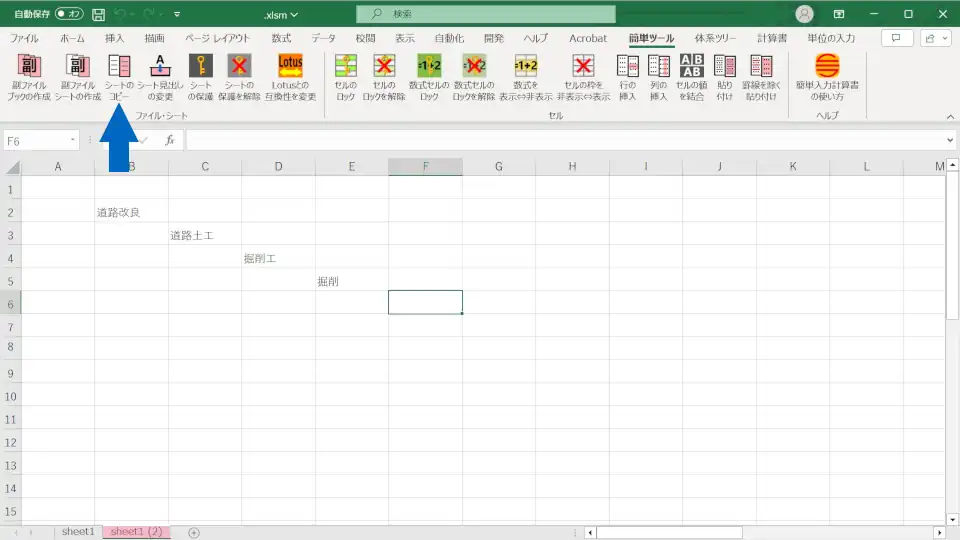
Task: Toggle 数式を表示⇔非表示 tool
Action: tap(525, 77)
